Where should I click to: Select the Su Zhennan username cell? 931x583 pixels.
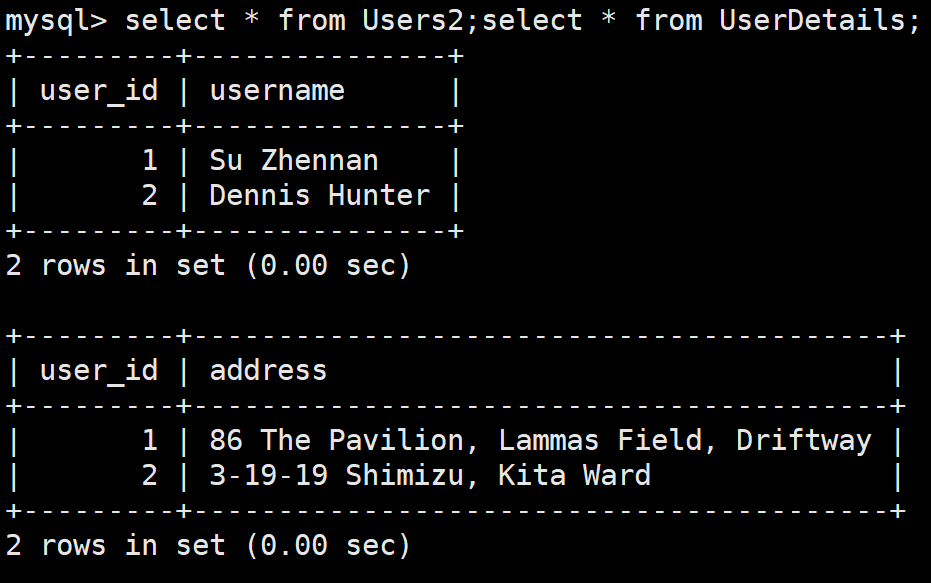click(x=294, y=161)
